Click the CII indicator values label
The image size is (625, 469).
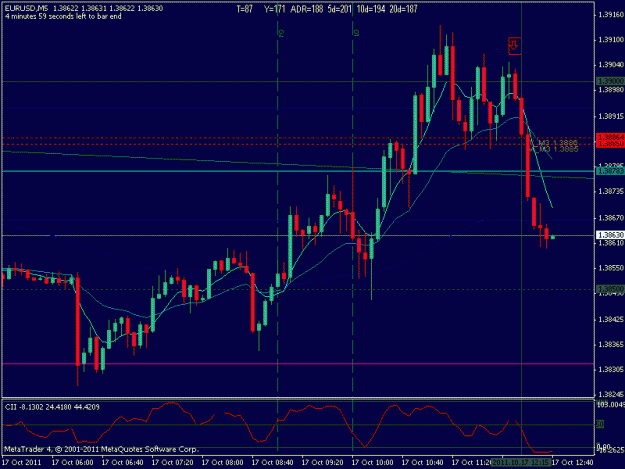(x=52, y=407)
